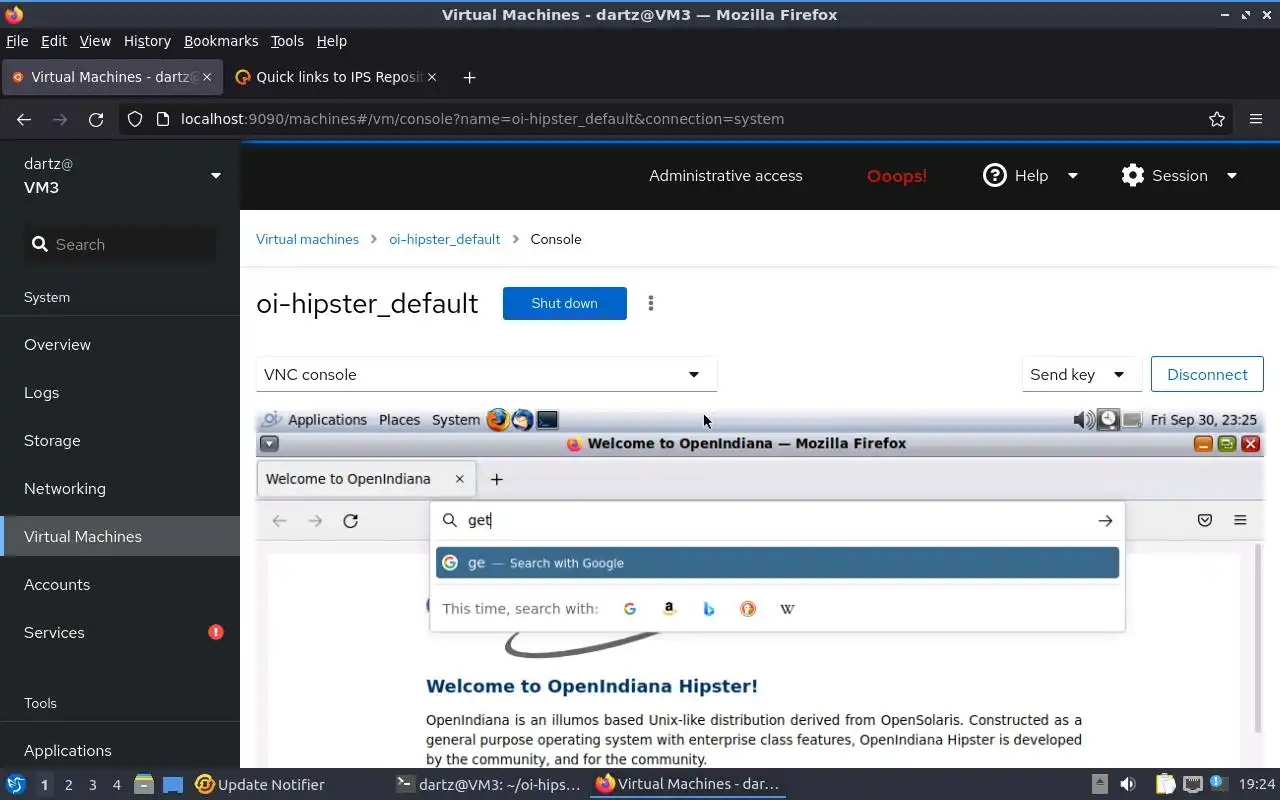
Task: Expand the Session menu
Action: pos(1180,176)
